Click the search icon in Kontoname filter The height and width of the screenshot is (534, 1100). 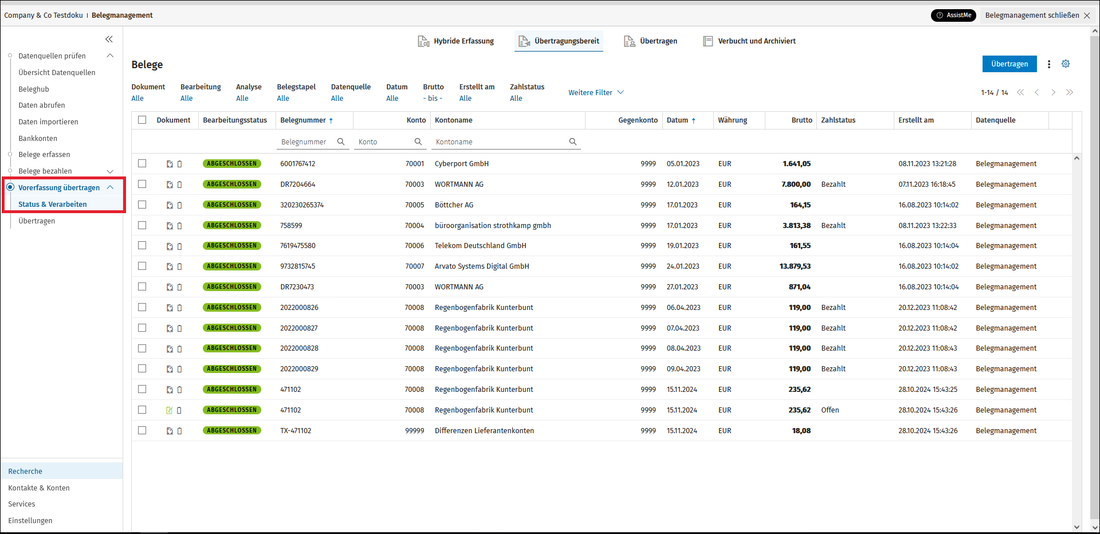[573, 141]
